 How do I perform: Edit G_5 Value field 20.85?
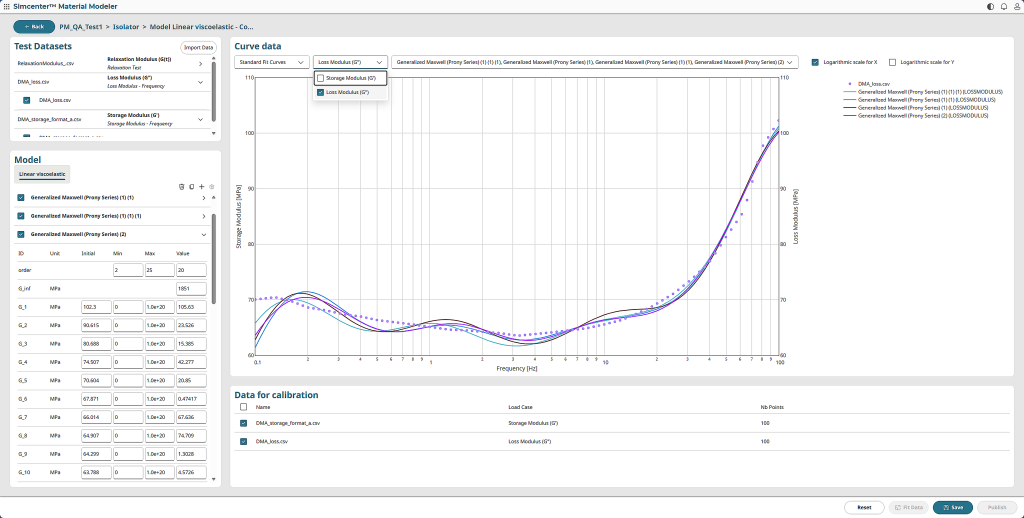pos(191,380)
